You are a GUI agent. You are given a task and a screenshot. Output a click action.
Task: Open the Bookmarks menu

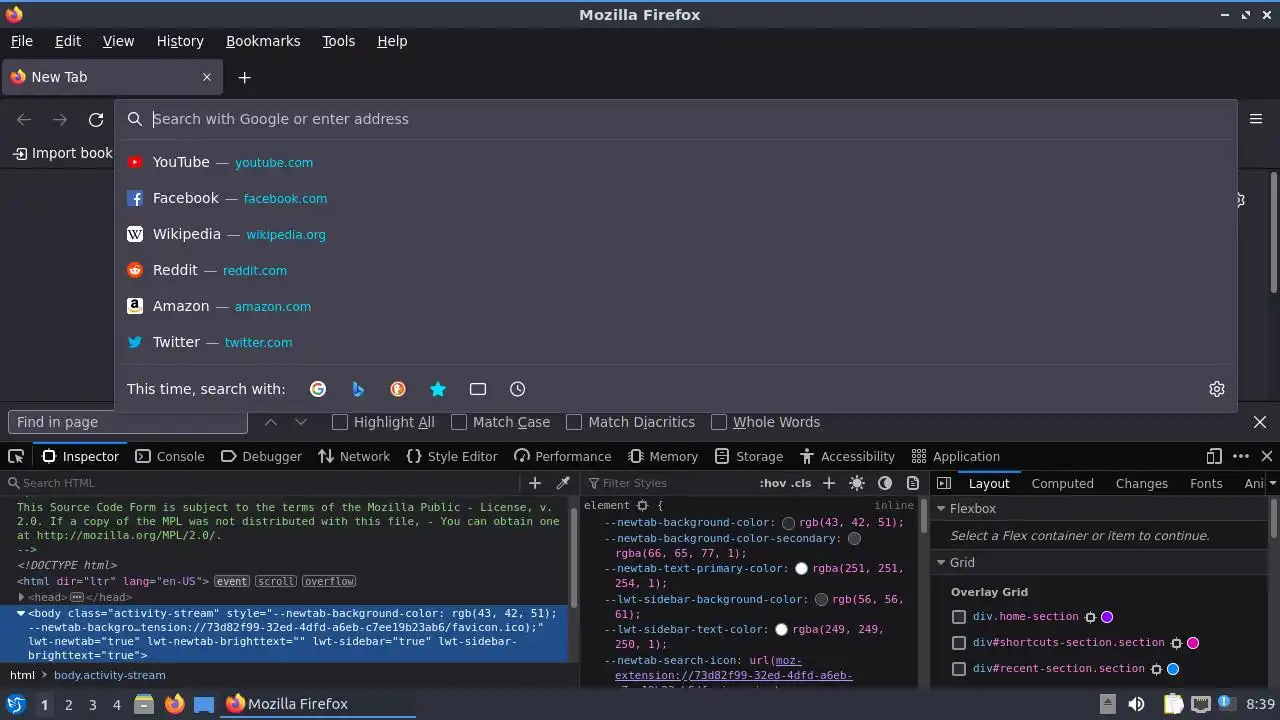point(263,41)
